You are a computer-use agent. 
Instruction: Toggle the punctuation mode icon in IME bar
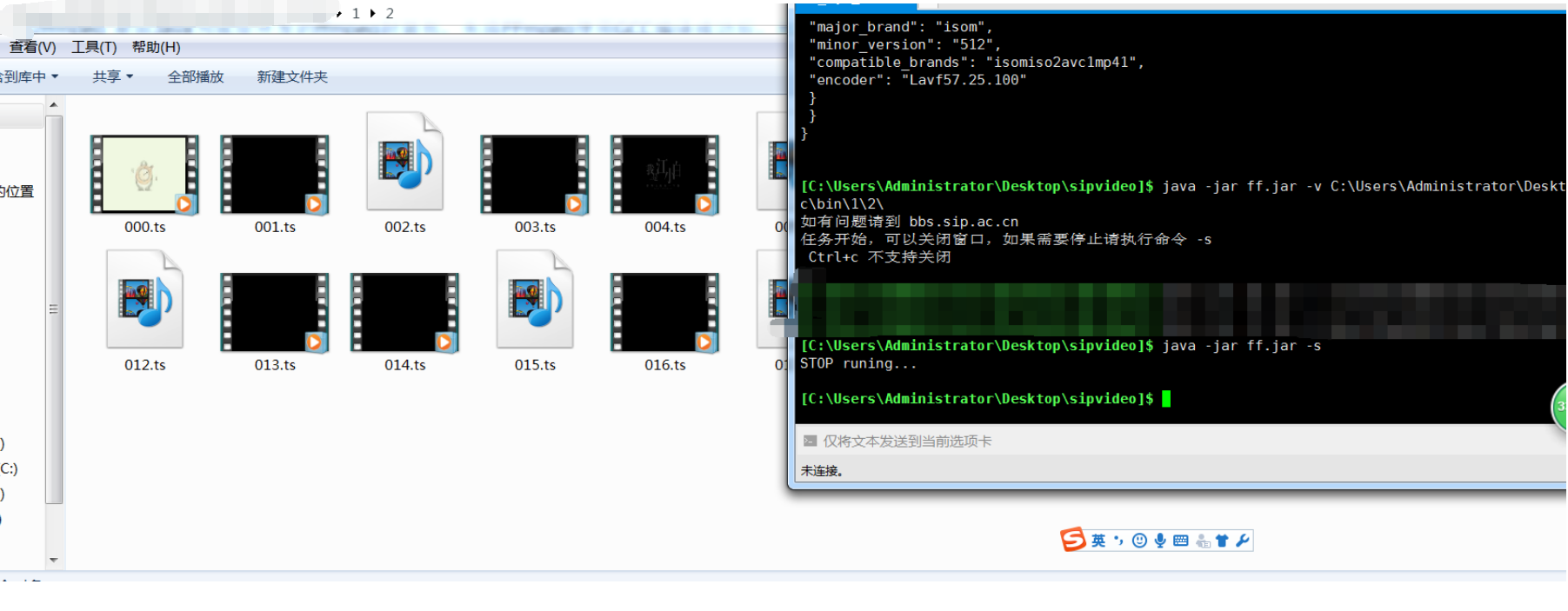coord(1118,541)
